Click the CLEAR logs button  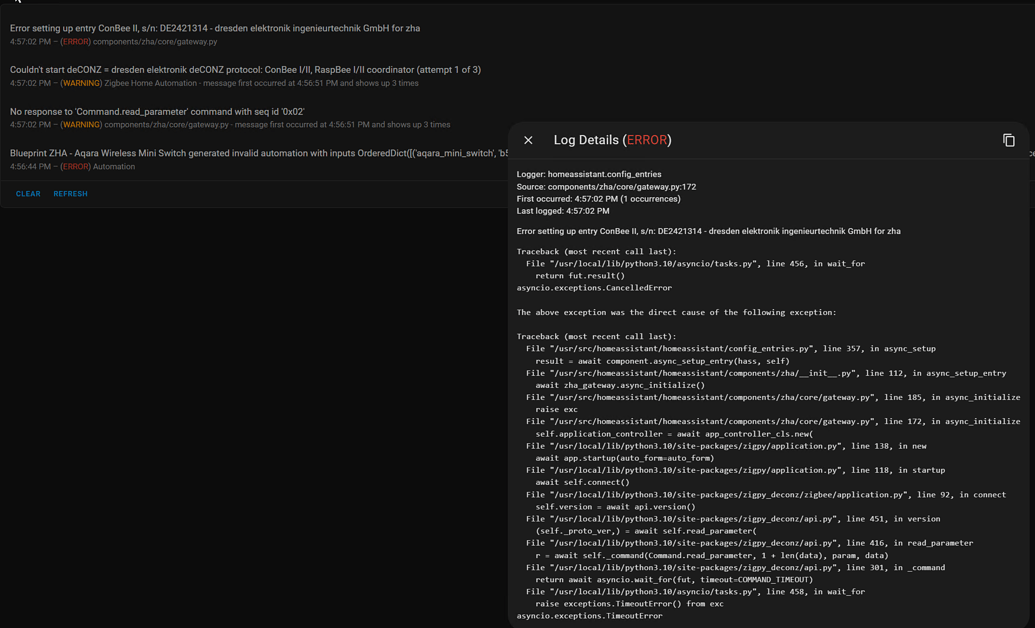click(x=28, y=193)
